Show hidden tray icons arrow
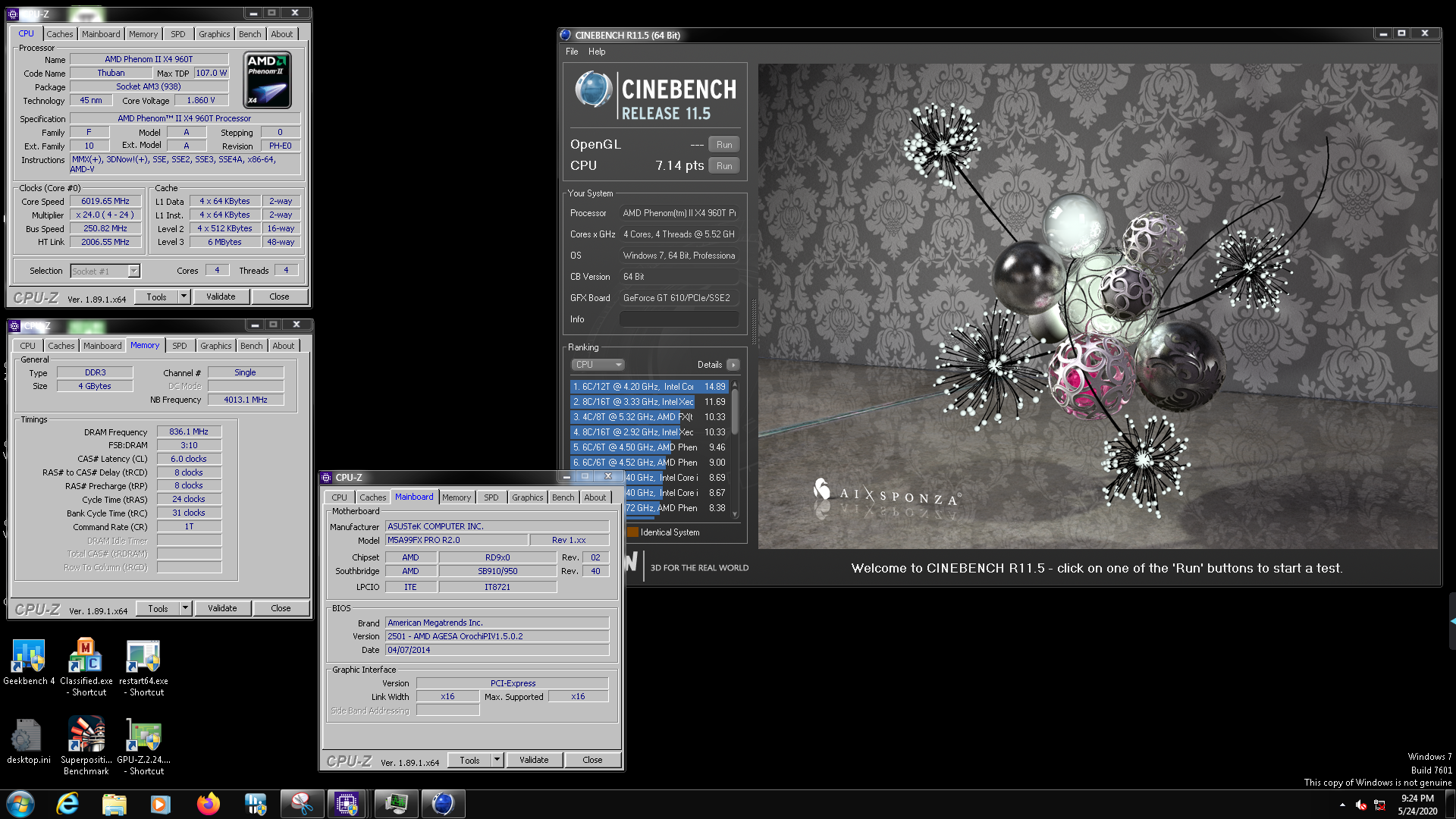Image resolution: width=1456 pixels, height=819 pixels. point(1342,805)
